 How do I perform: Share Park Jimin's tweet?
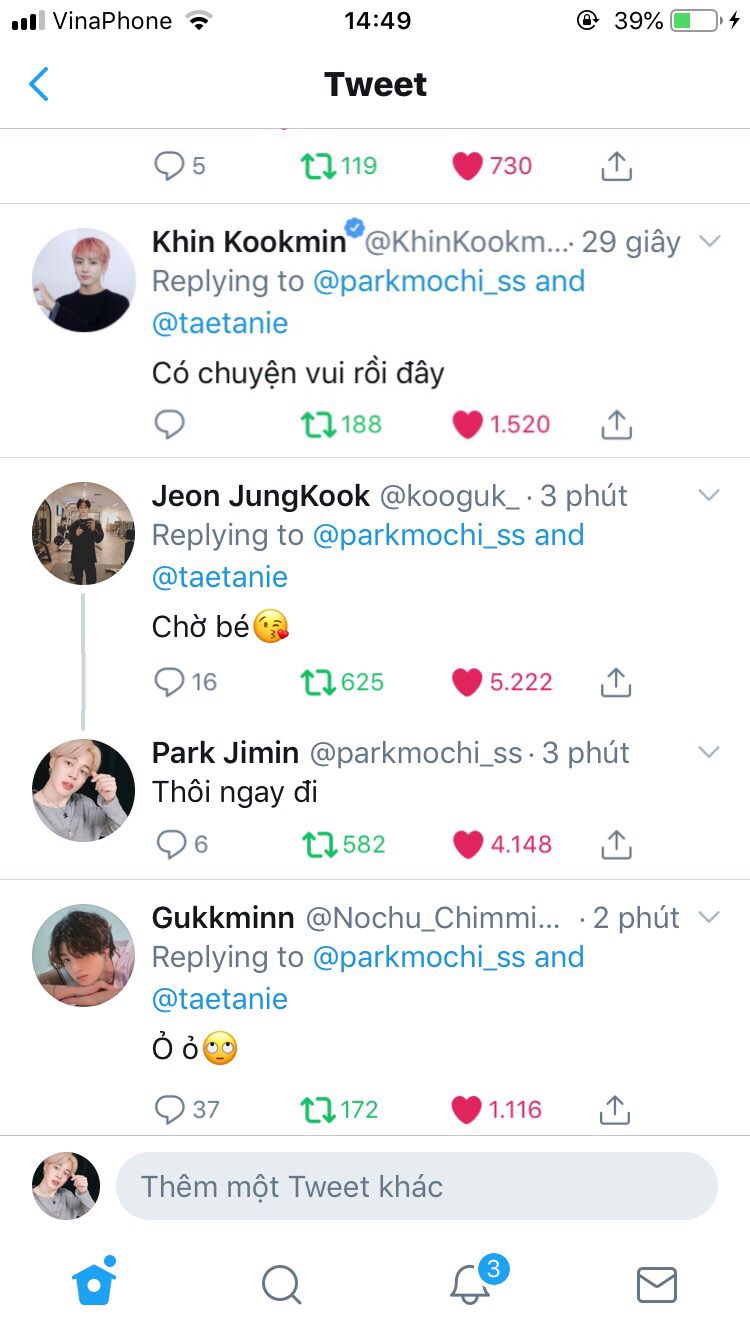coord(616,845)
